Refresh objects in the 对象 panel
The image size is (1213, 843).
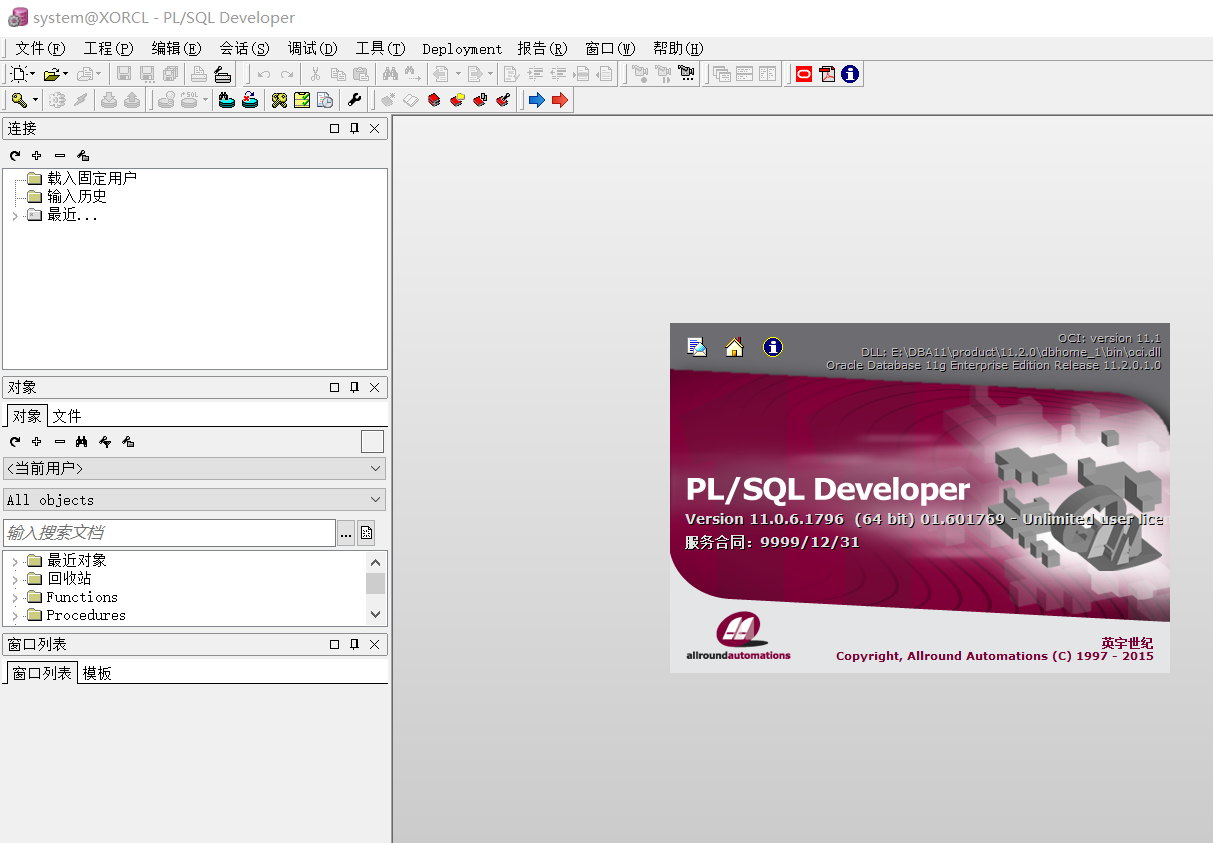tap(15, 441)
